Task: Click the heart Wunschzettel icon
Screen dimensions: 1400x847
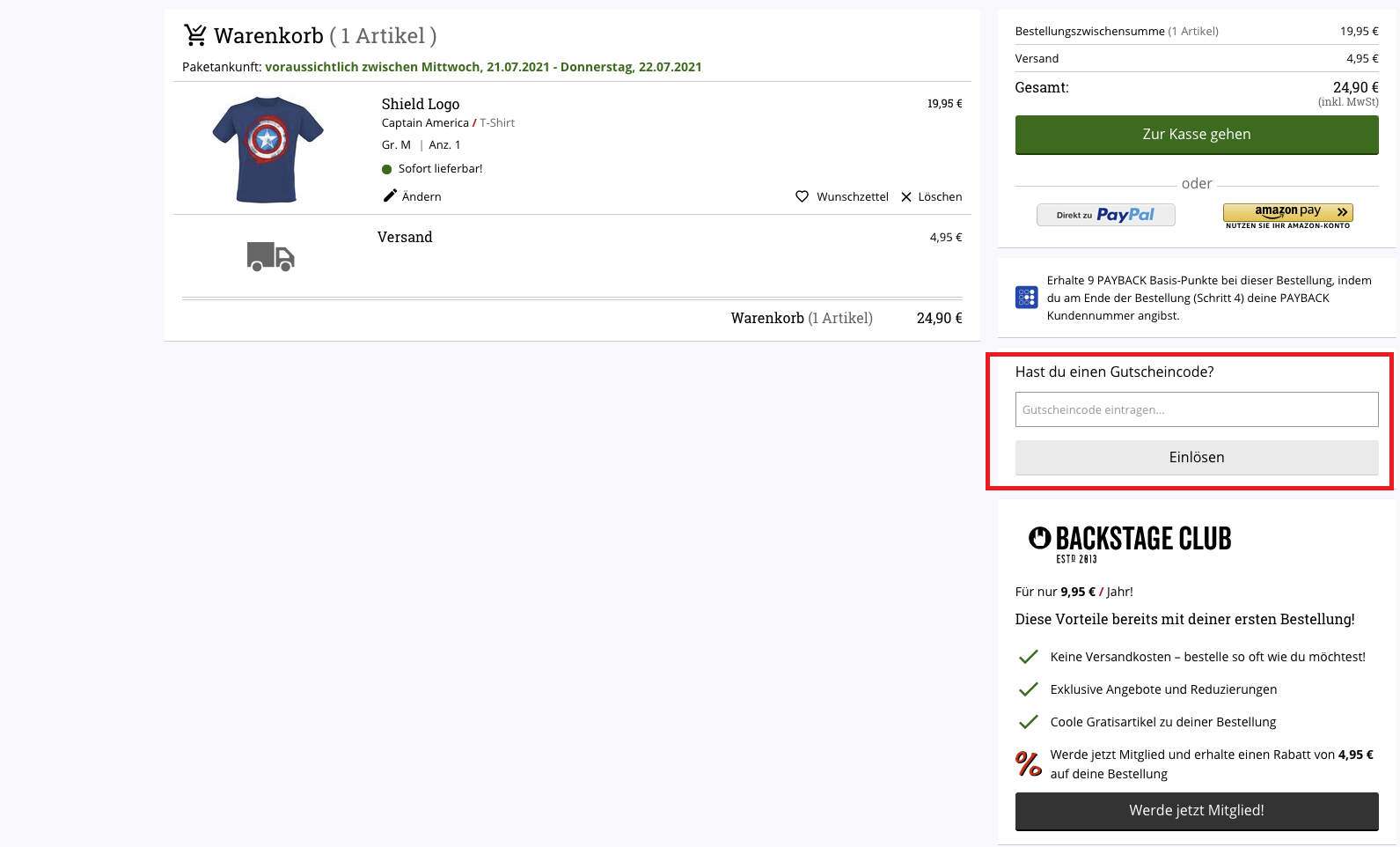Action: pos(802,196)
